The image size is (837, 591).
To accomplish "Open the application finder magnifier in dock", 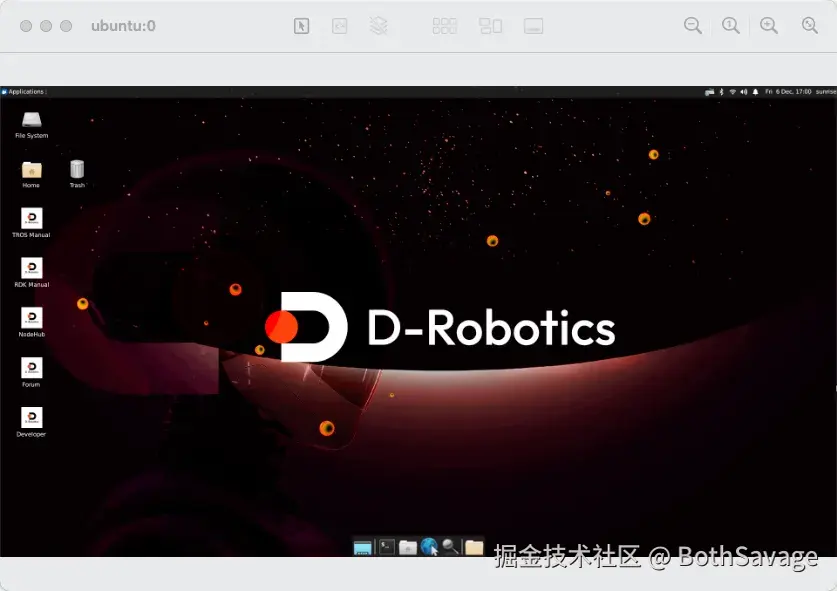I will (x=451, y=547).
